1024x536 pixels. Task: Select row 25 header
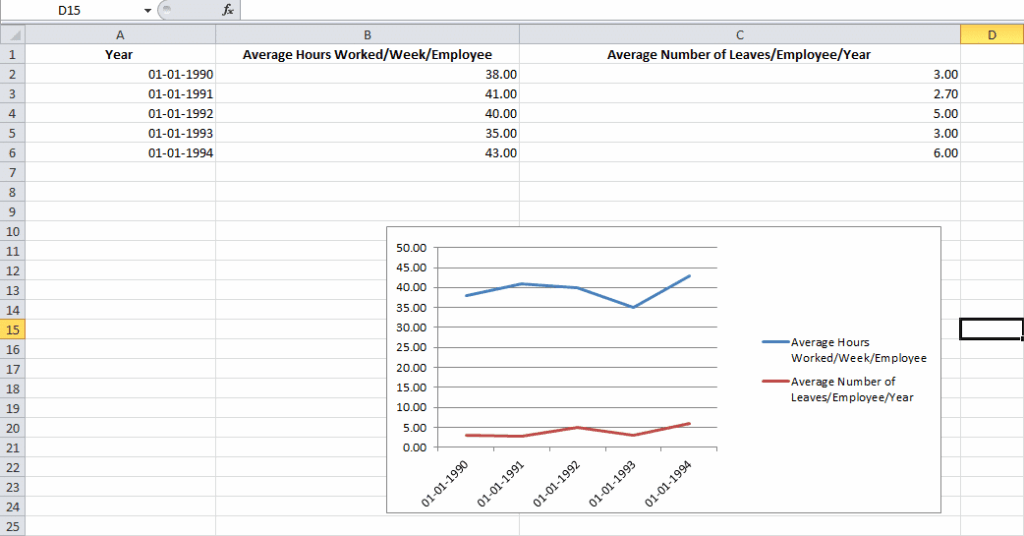click(x=12, y=526)
